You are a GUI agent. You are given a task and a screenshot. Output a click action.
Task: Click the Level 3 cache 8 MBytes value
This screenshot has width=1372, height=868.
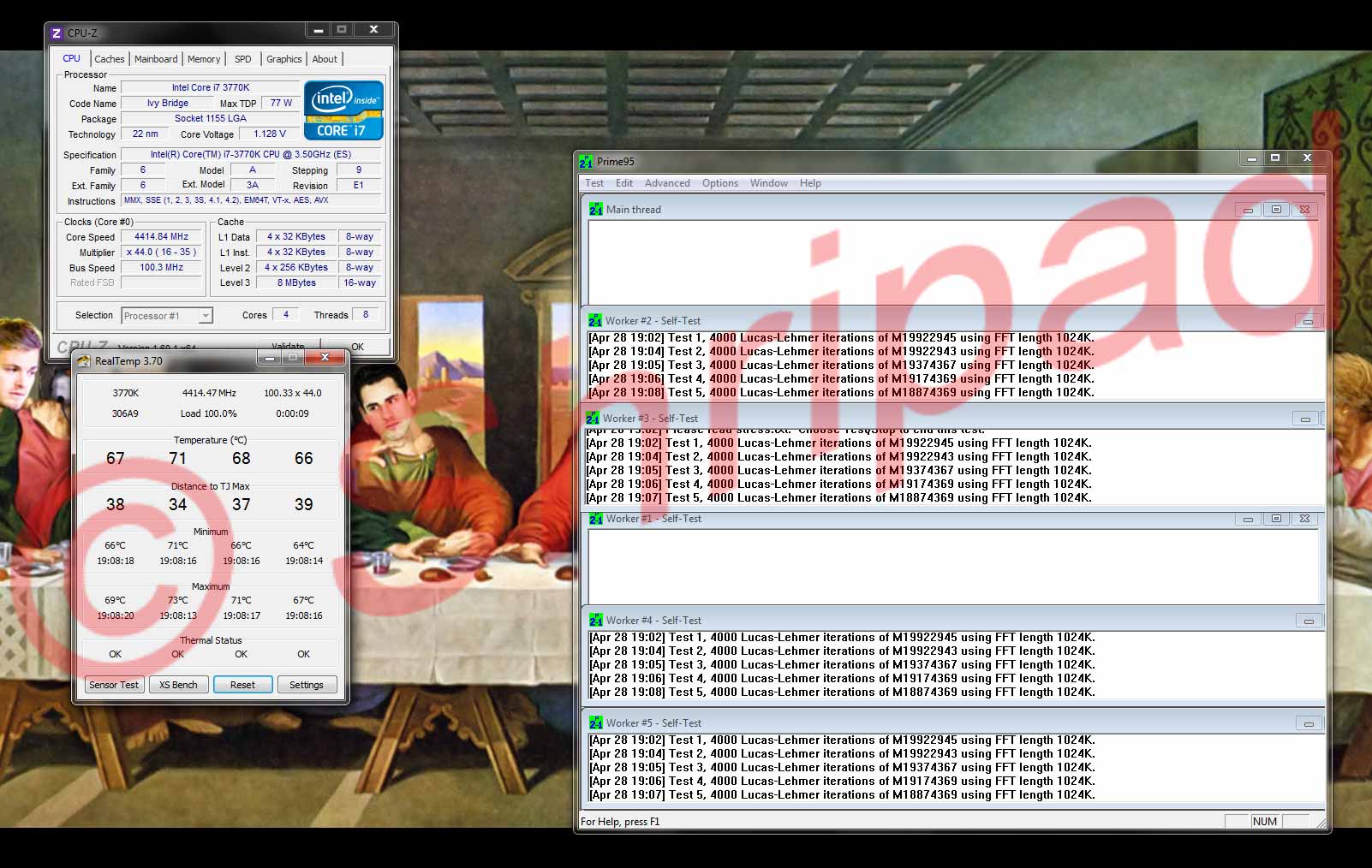296,283
